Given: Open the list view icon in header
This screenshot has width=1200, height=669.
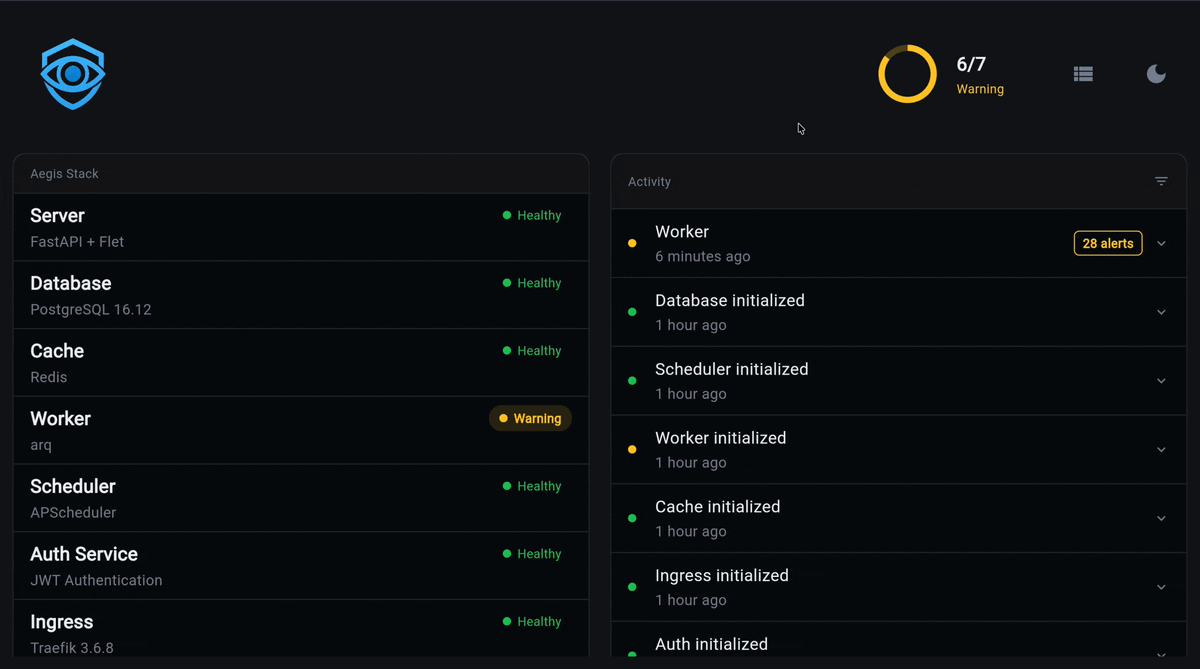Looking at the screenshot, I should click(x=1083, y=74).
